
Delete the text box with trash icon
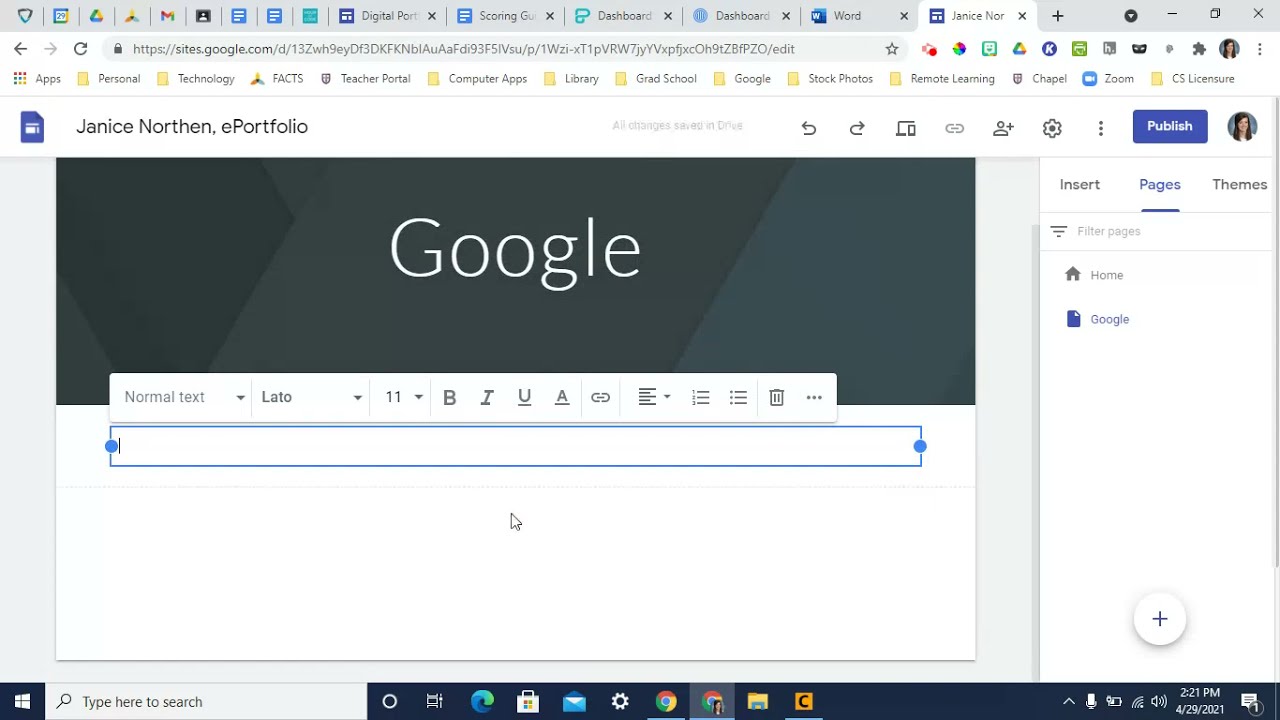pos(777,397)
